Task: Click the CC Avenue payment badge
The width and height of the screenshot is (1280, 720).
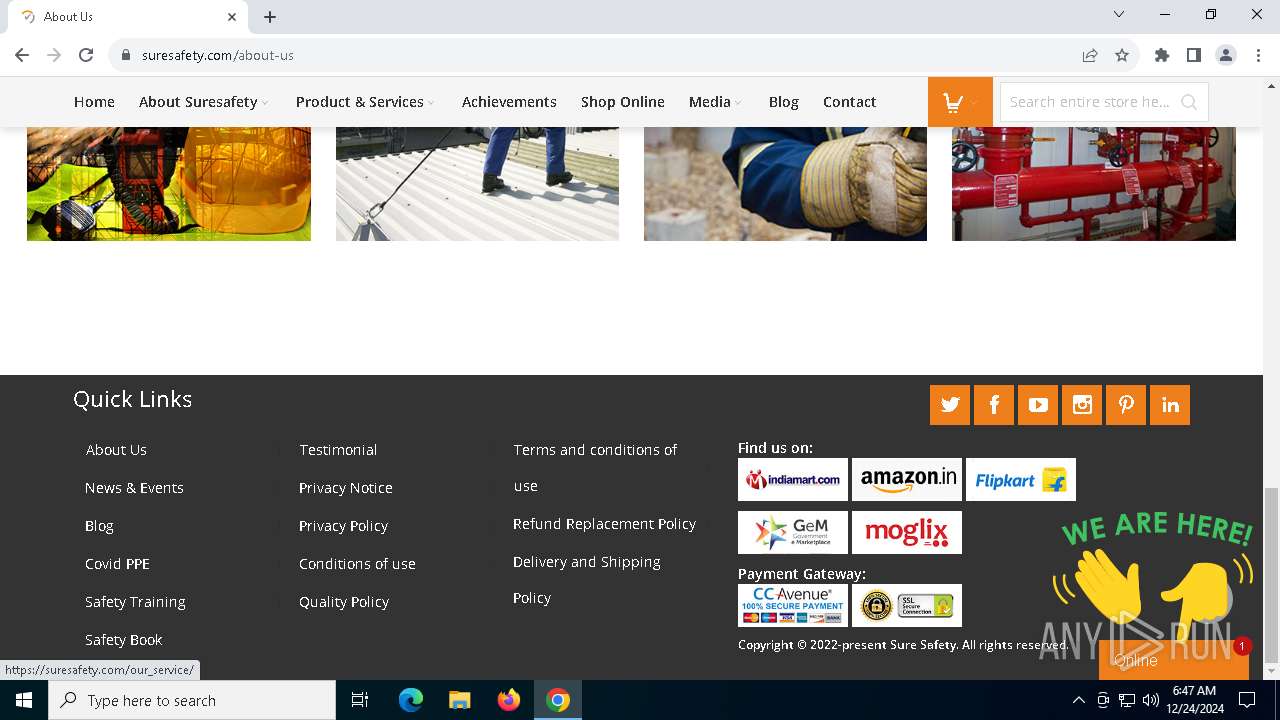Action: coord(793,605)
